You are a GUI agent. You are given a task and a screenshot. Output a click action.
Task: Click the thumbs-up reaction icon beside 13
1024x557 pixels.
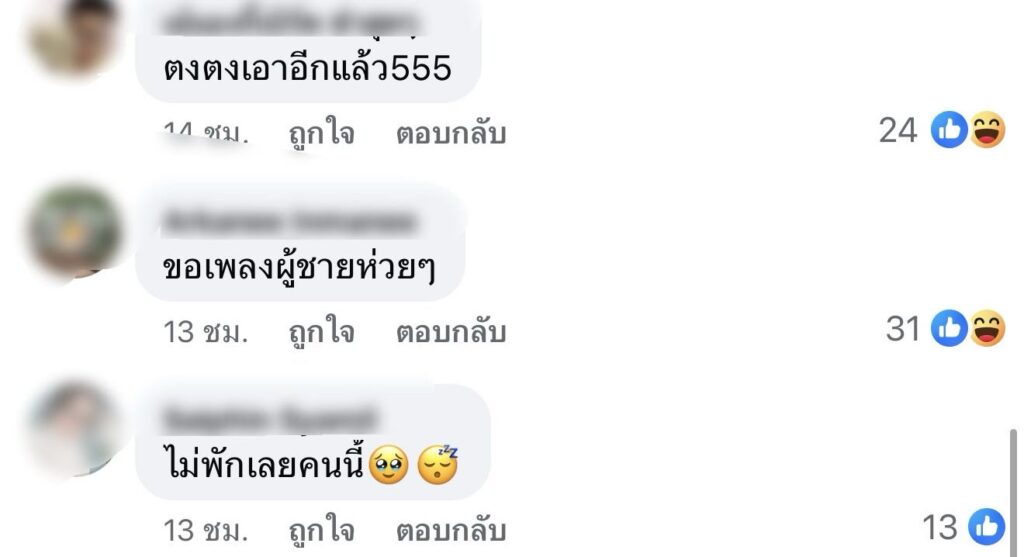coord(986,526)
